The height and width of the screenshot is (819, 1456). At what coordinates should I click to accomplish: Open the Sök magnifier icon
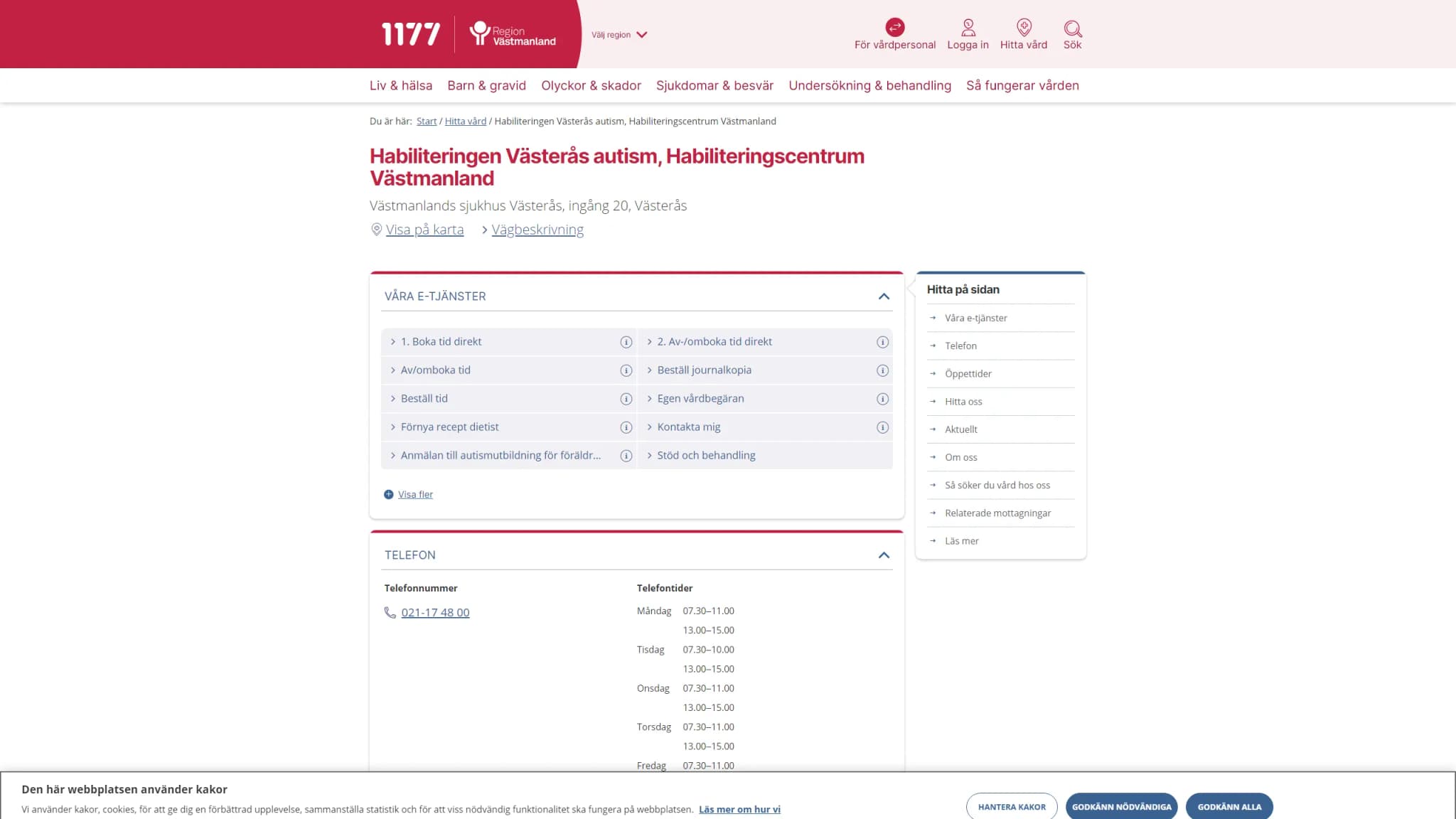(x=1072, y=28)
